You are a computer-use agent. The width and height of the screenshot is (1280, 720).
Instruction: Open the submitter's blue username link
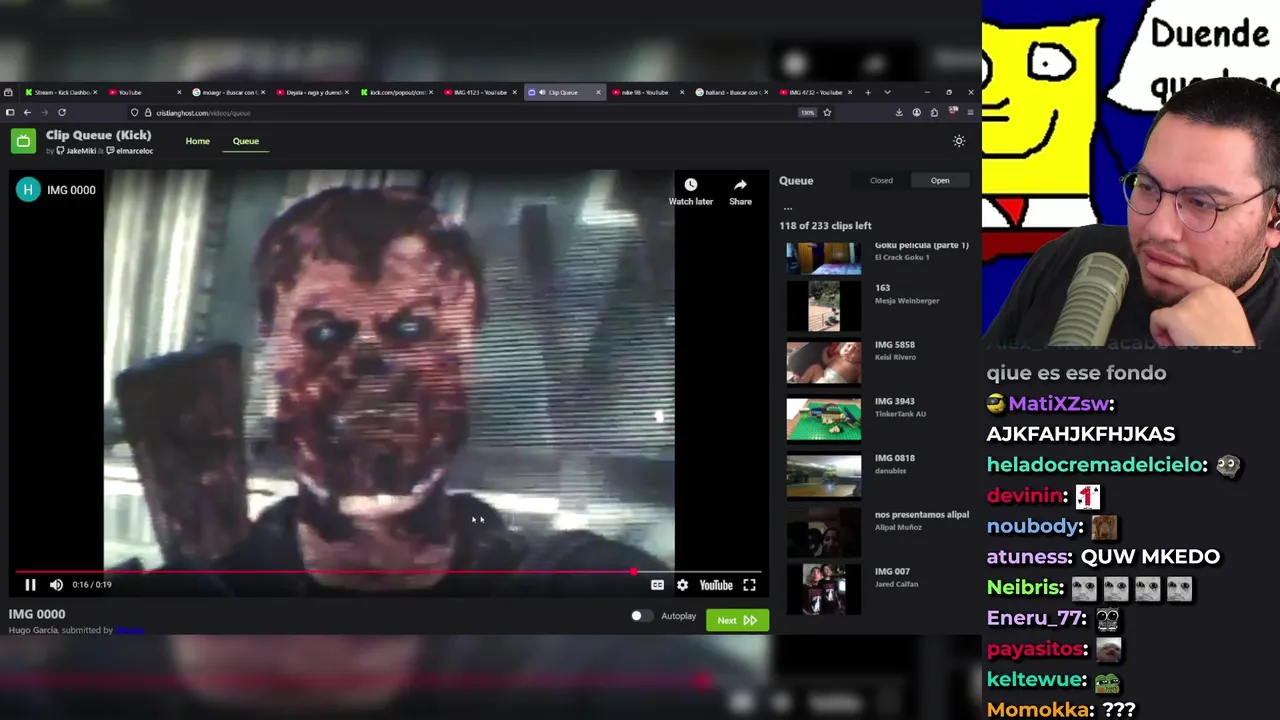pyautogui.click(x=130, y=630)
